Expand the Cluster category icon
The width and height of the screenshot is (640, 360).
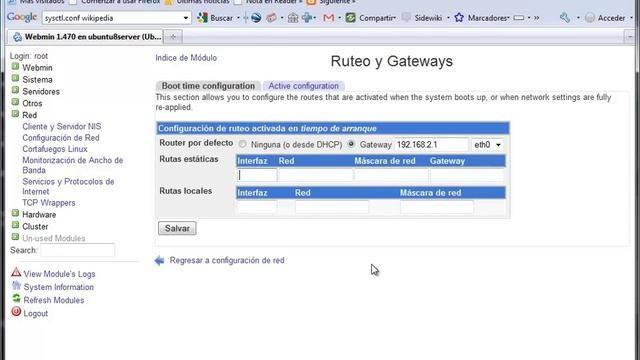15,225
